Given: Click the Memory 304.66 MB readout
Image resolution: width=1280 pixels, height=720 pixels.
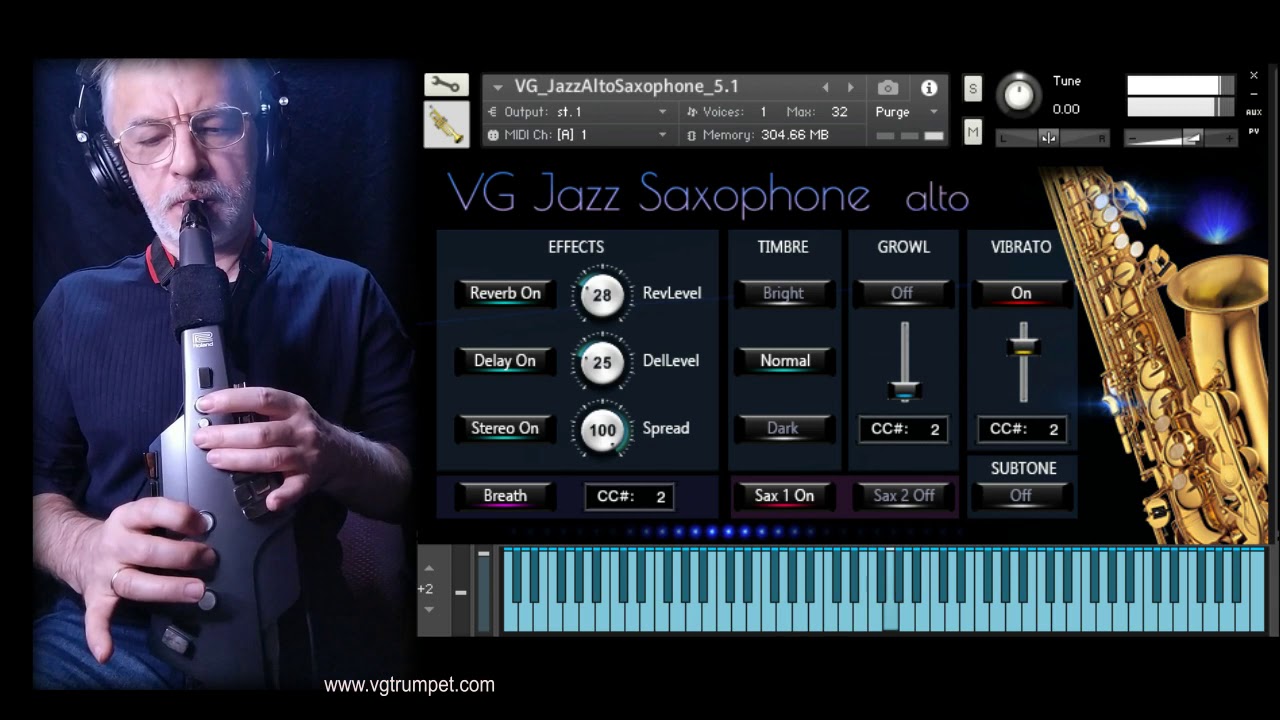Looking at the screenshot, I should click(766, 135).
